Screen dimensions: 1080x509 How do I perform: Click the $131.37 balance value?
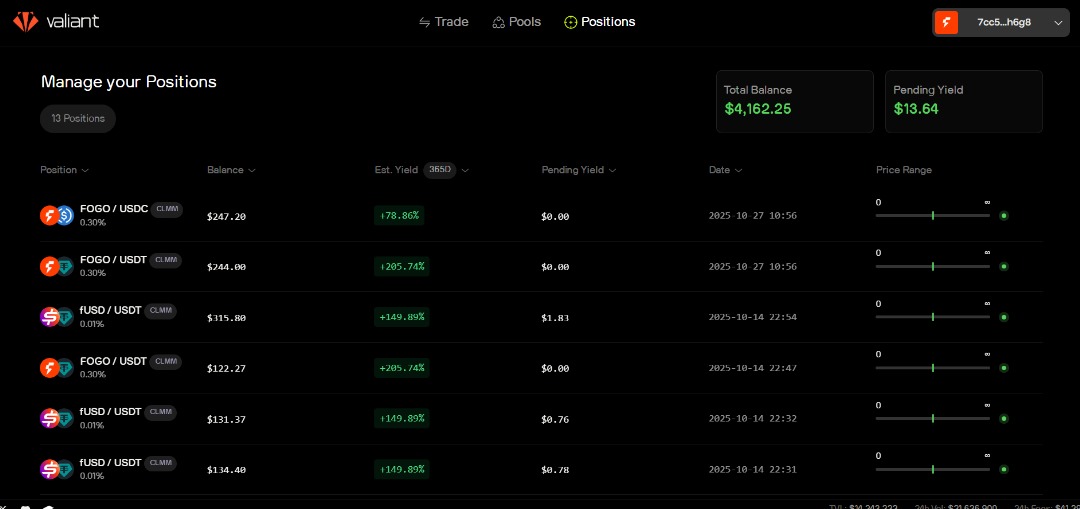226,419
